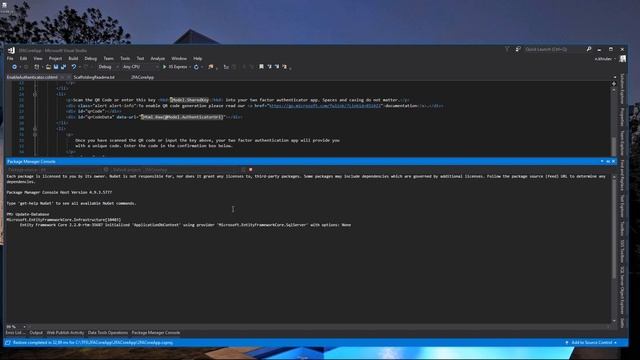Click the Next Bookmark toolbar icon
The width and height of the screenshot is (640, 360).
277,67
